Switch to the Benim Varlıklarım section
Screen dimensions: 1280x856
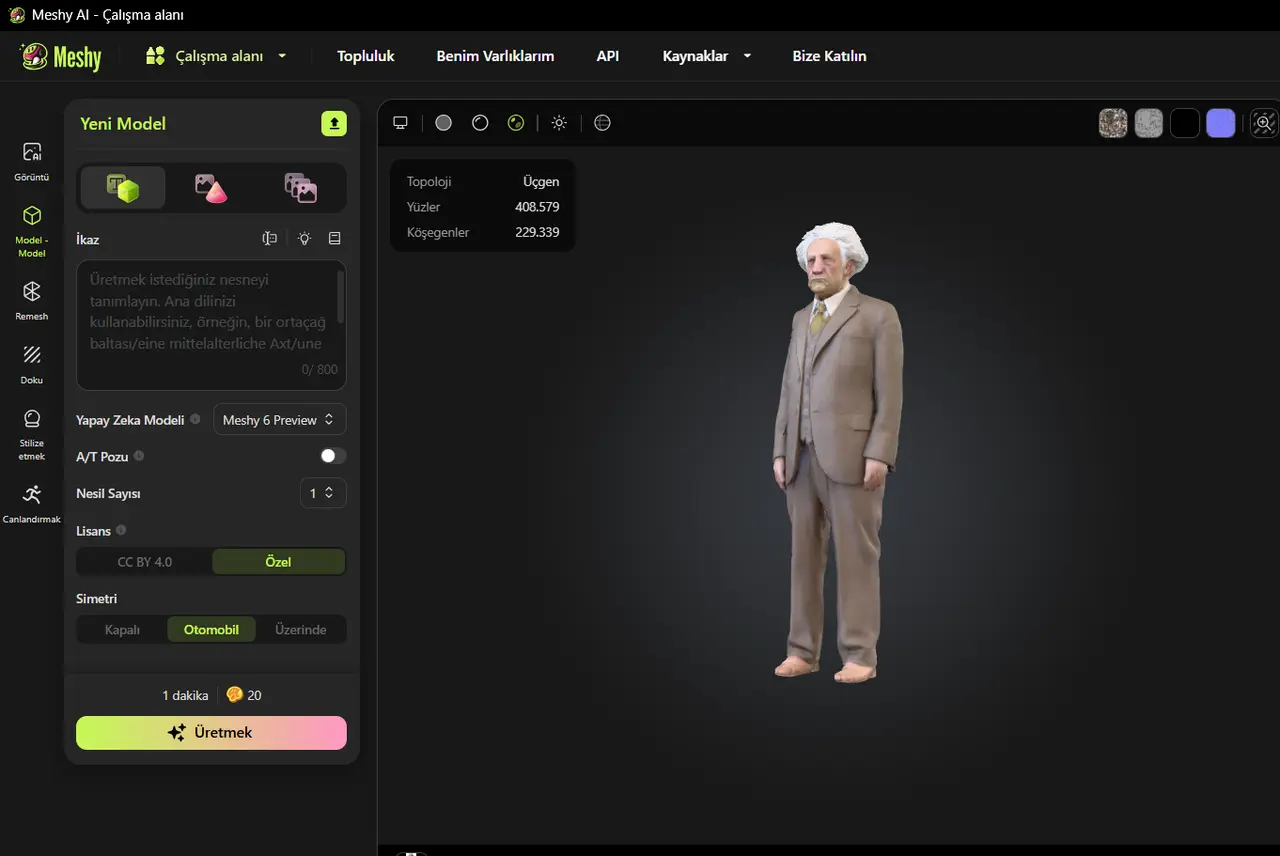click(x=495, y=56)
